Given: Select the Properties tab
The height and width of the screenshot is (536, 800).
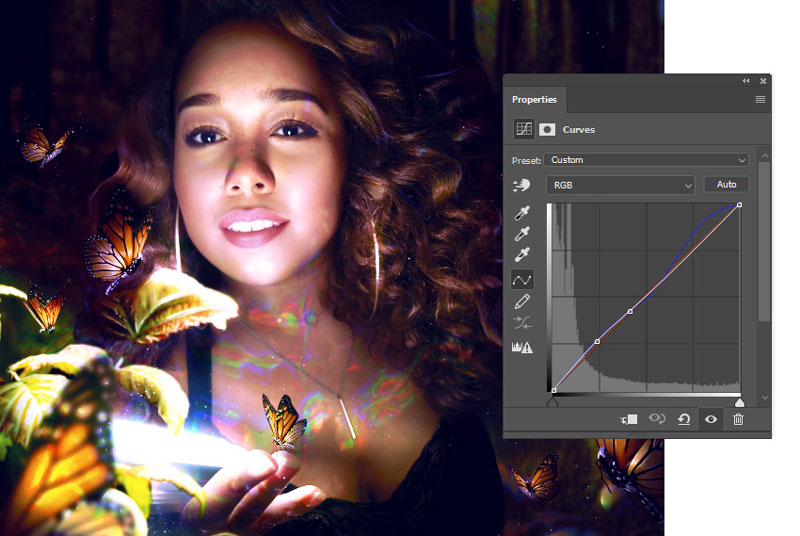Looking at the screenshot, I should [534, 99].
